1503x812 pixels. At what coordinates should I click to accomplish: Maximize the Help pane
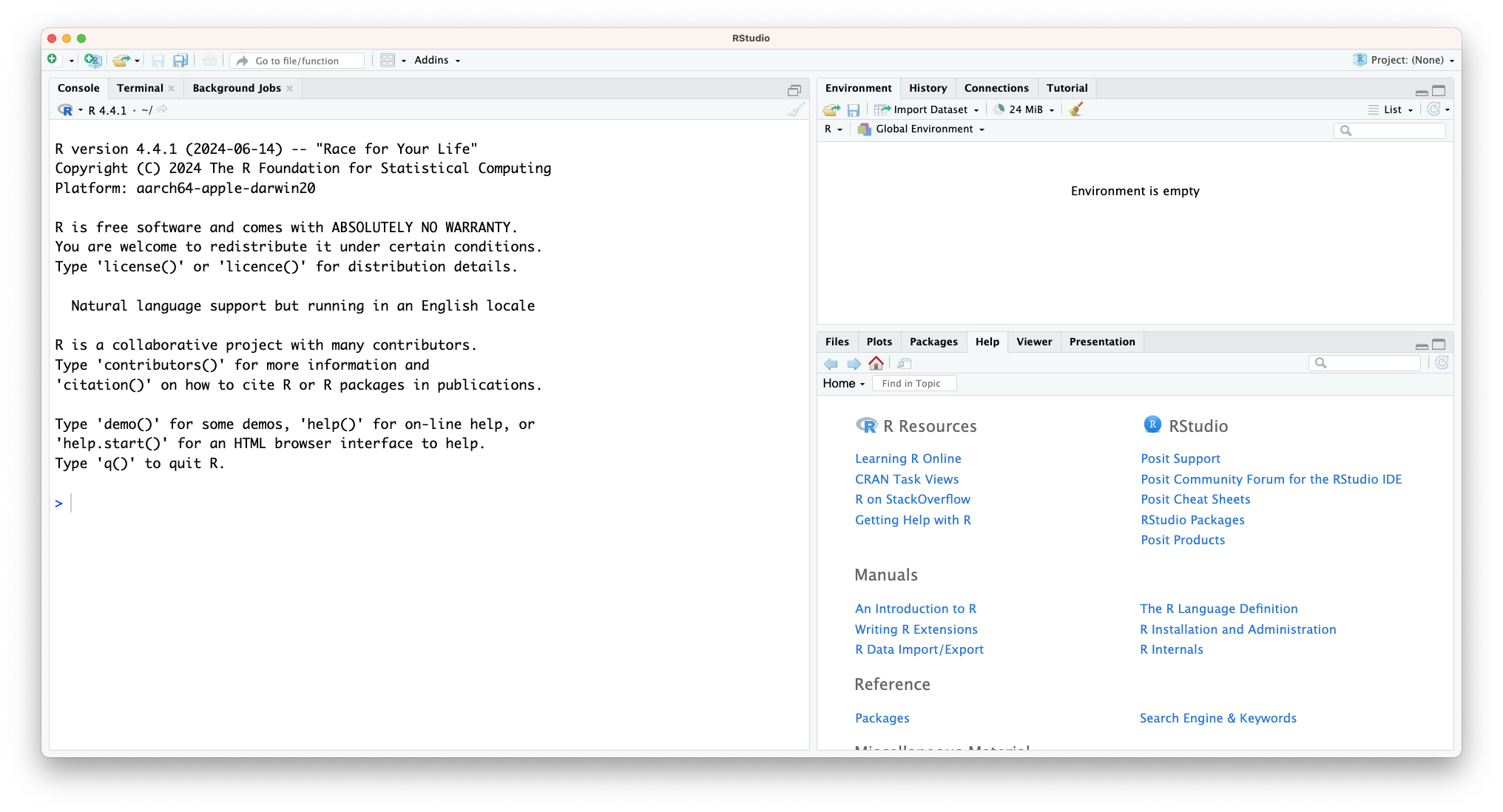[1439, 344]
